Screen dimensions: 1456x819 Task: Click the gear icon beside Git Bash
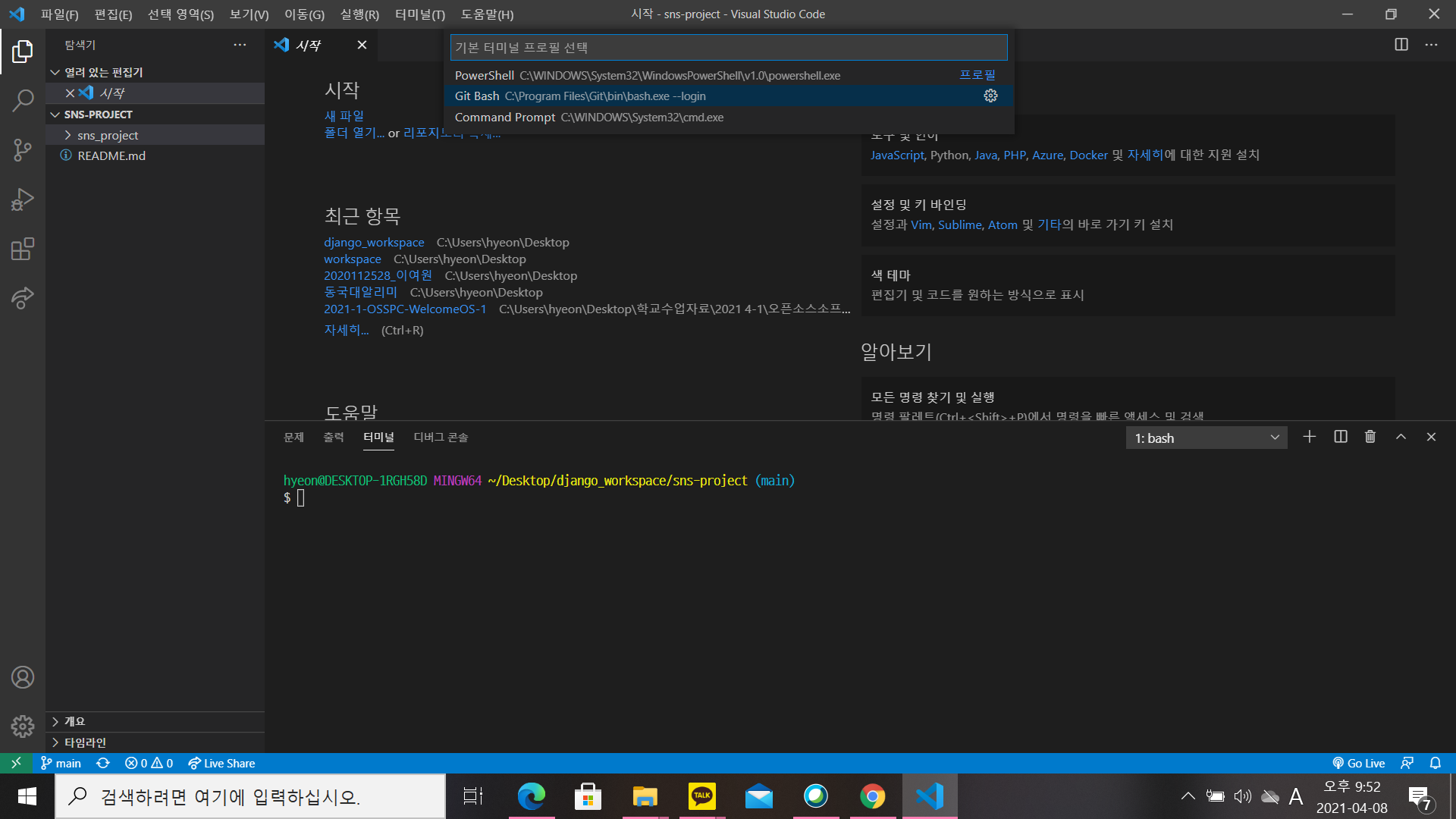[990, 96]
